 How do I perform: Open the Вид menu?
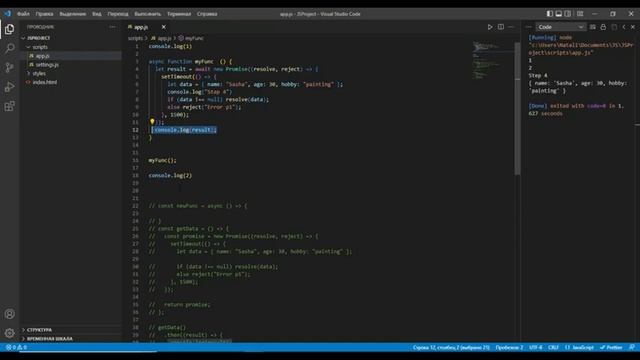click(x=97, y=14)
